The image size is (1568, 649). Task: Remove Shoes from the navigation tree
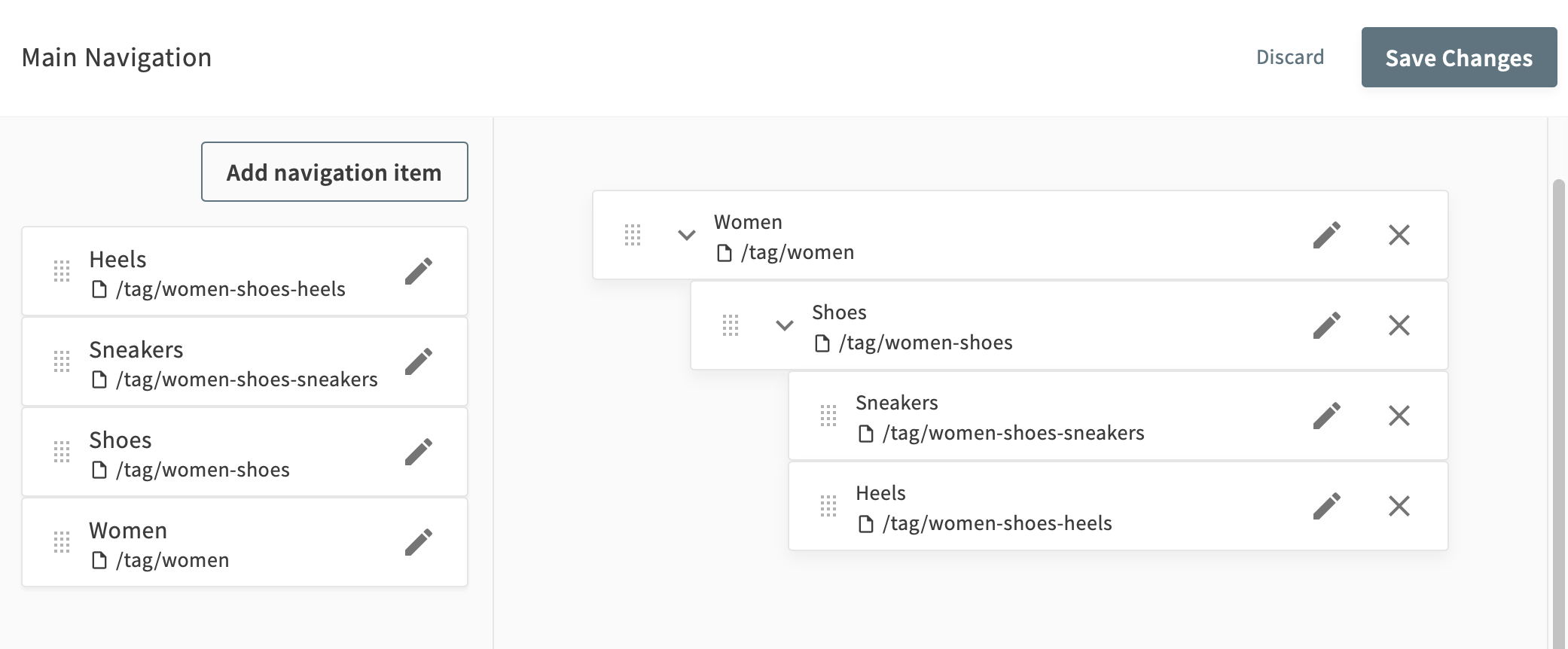click(1399, 325)
